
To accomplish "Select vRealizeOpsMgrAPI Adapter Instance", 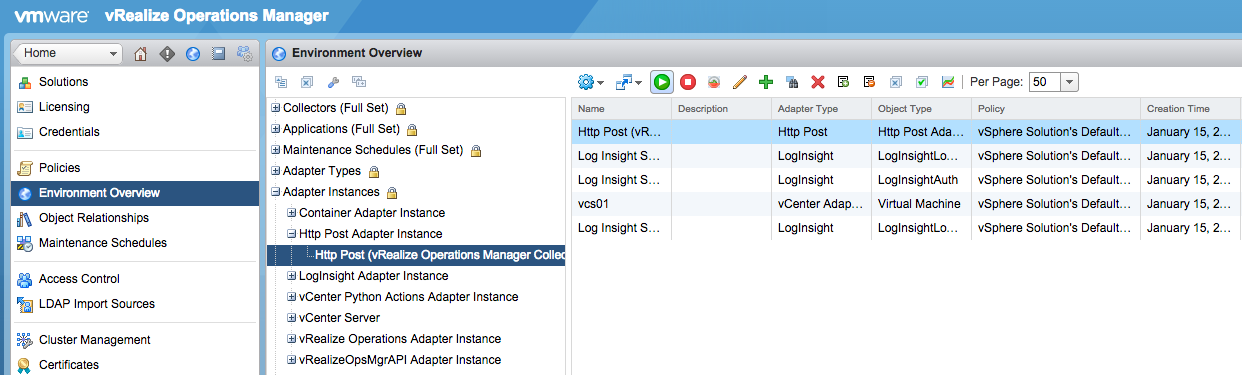I will pos(400,360).
